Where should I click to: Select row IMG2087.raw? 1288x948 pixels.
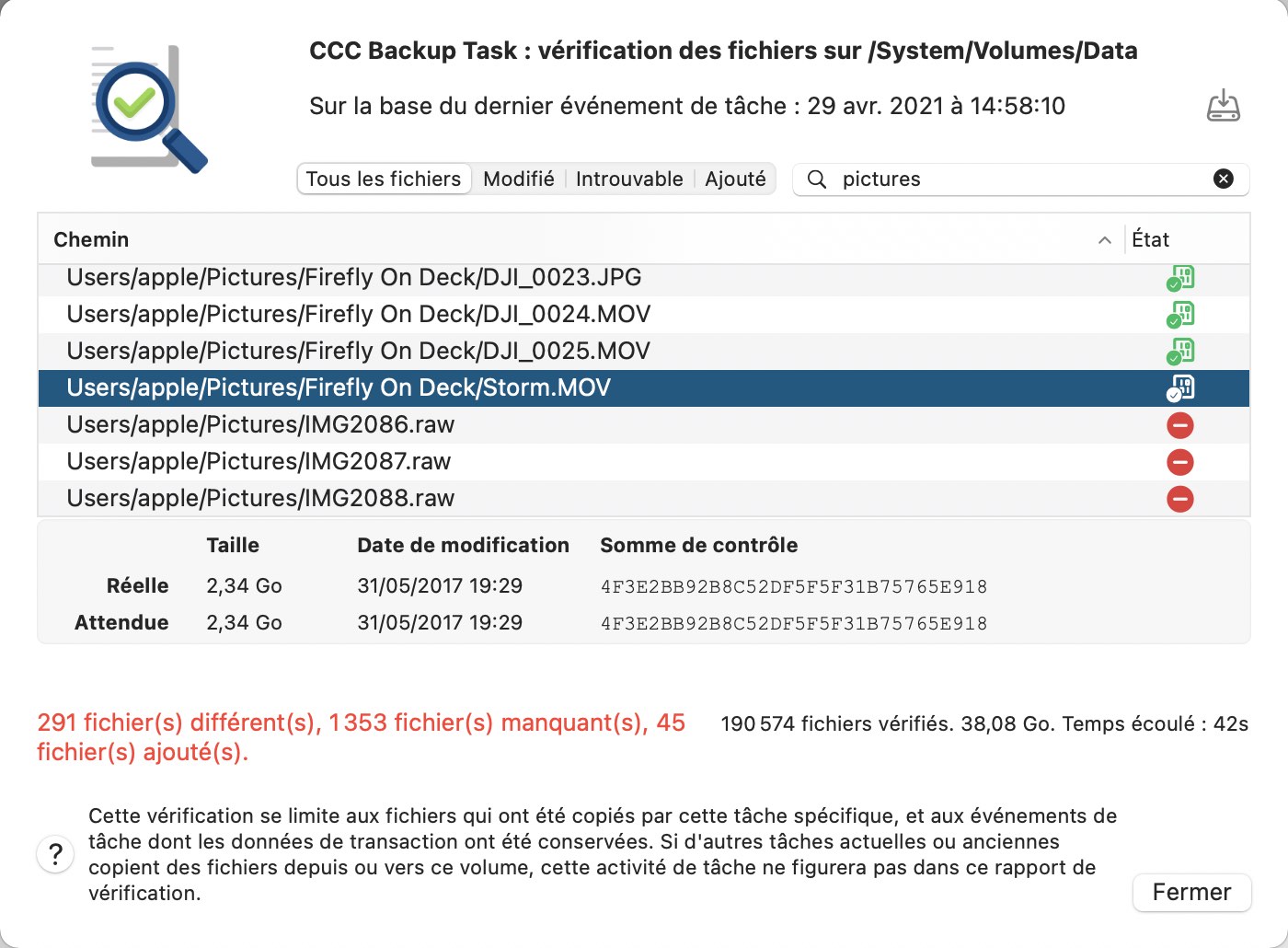(644, 462)
